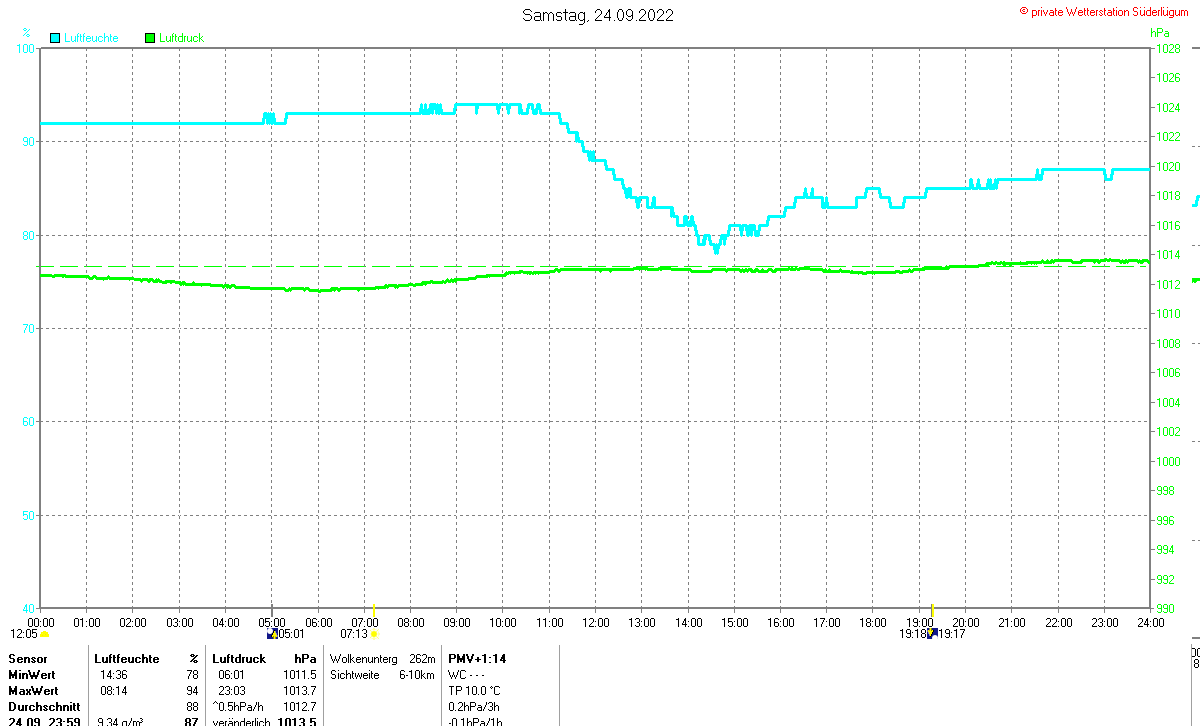
Task: Click the MaxWert humidity time 08:14
Action: (x=113, y=691)
